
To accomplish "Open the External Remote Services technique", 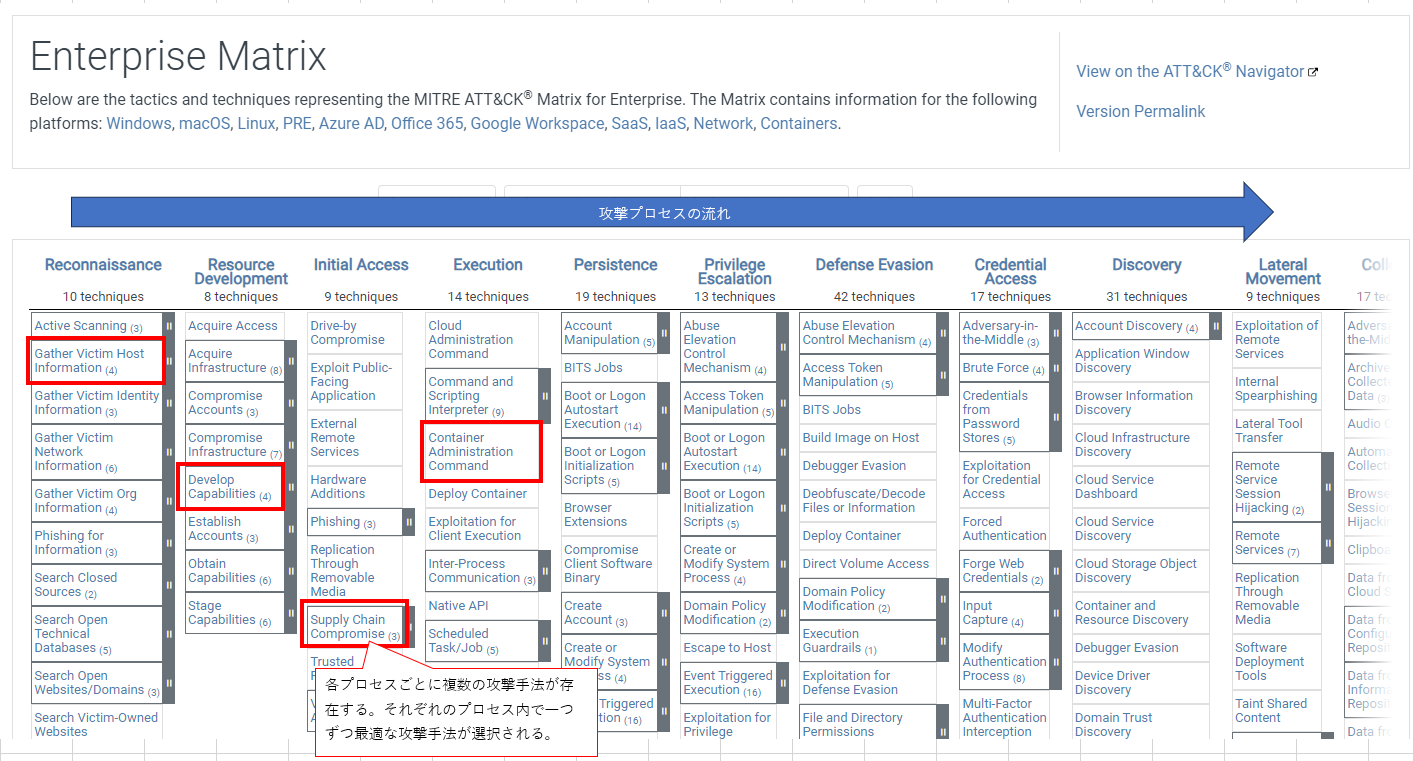I will click(x=335, y=438).
